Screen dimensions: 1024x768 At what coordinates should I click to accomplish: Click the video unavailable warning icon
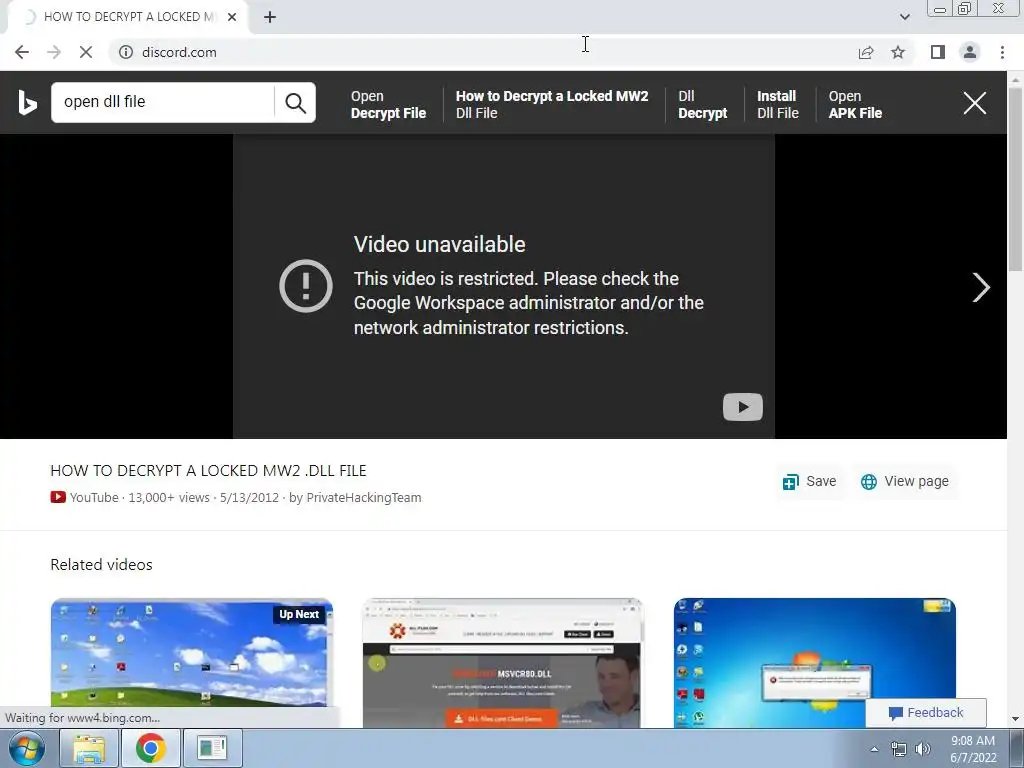306,286
